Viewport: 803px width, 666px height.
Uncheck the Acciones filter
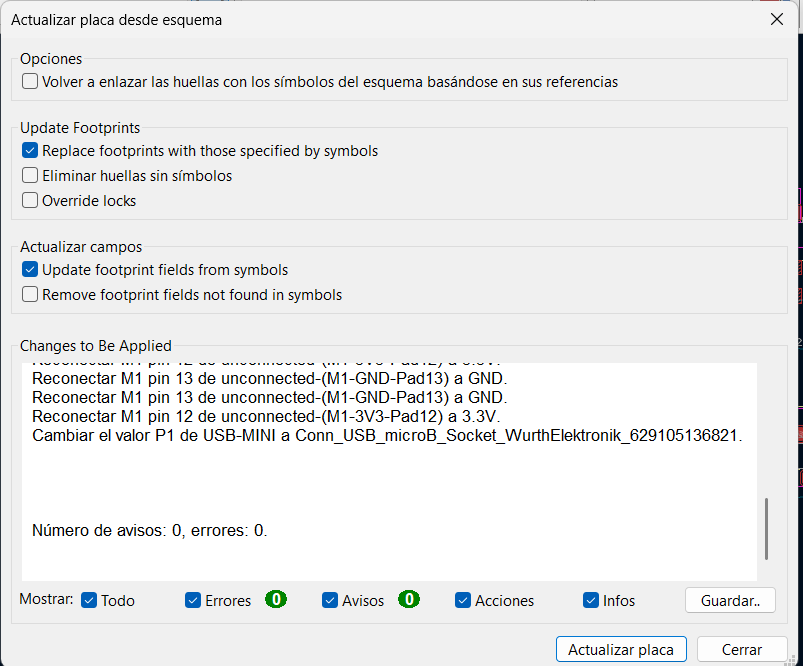pyautogui.click(x=463, y=600)
